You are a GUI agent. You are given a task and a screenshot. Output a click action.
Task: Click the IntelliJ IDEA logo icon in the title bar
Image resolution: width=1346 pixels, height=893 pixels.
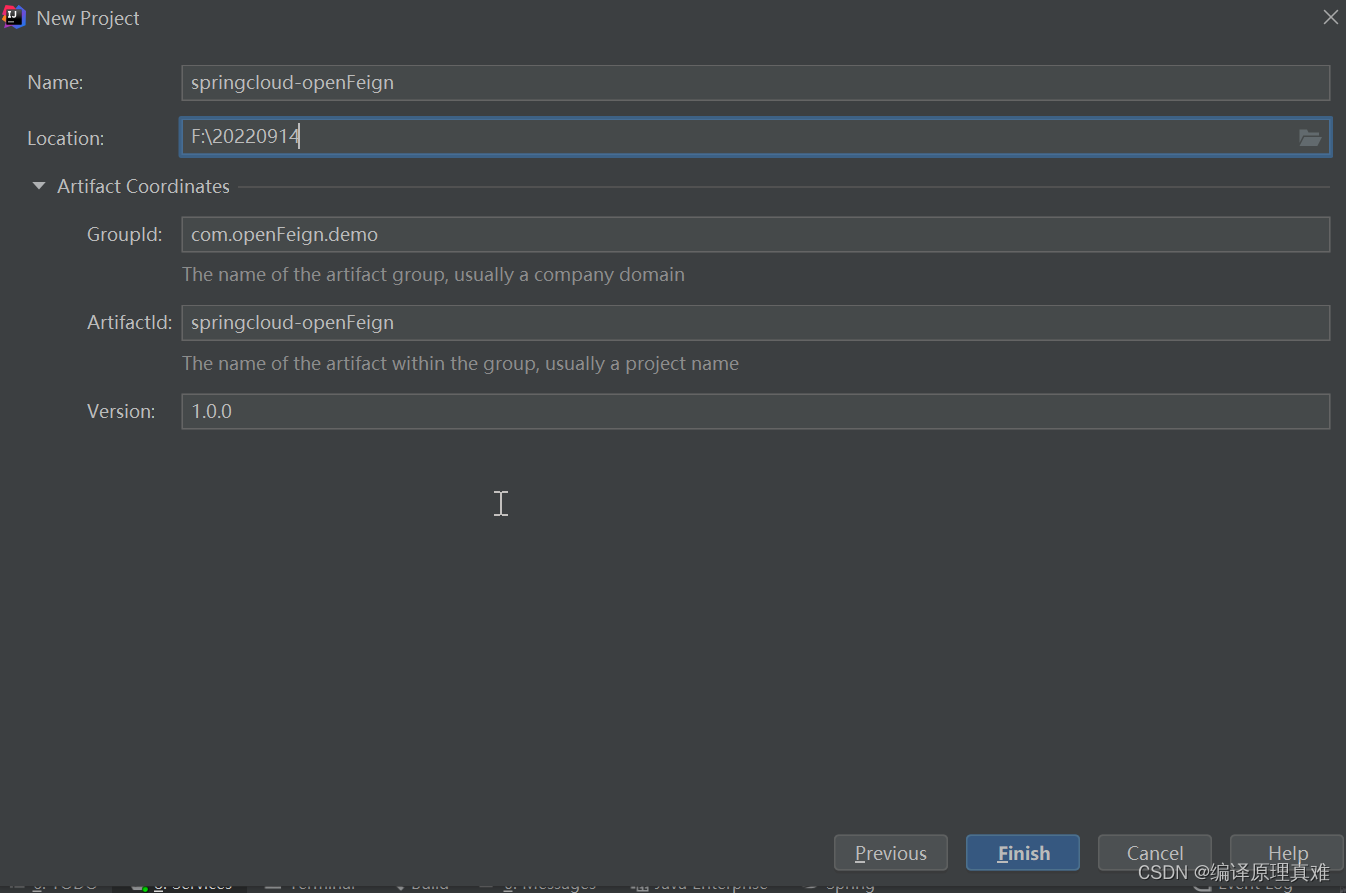14,17
